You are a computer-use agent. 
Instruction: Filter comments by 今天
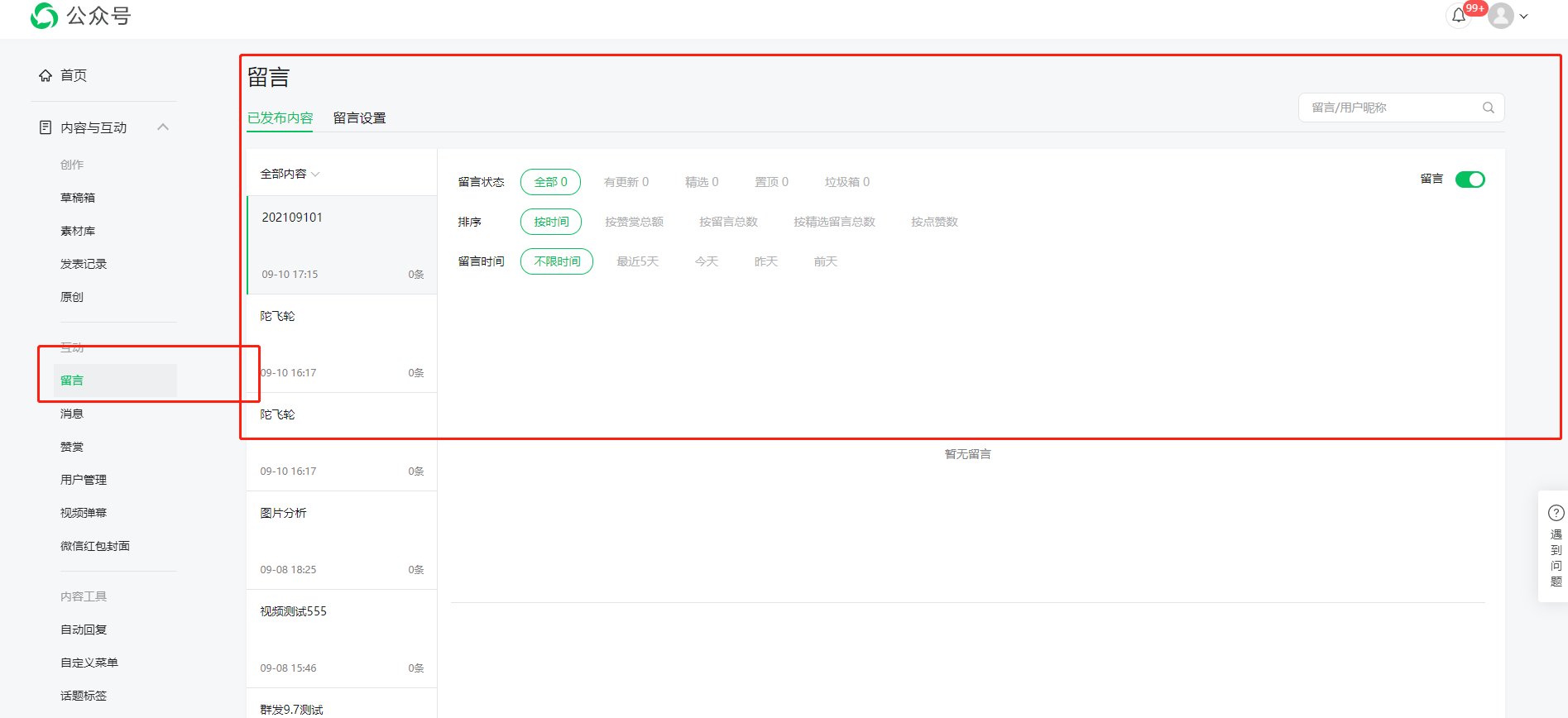point(707,261)
